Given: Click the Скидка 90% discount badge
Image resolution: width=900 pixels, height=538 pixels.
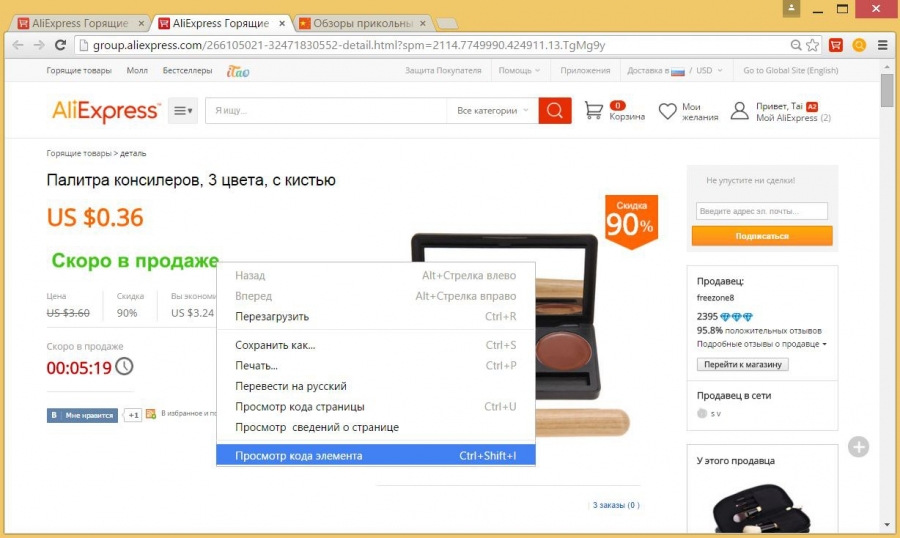Looking at the screenshot, I should point(631,222).
